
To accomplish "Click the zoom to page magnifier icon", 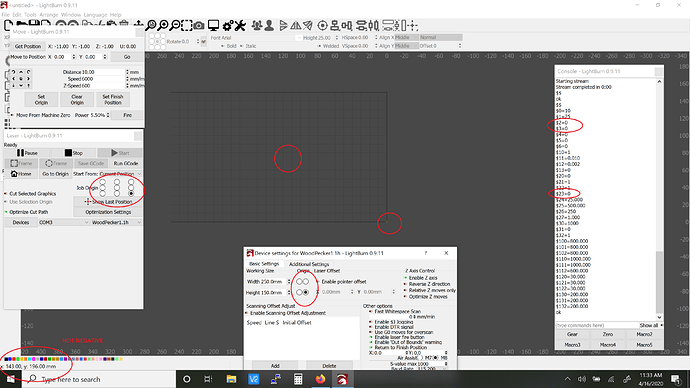I will click(151, 26).
